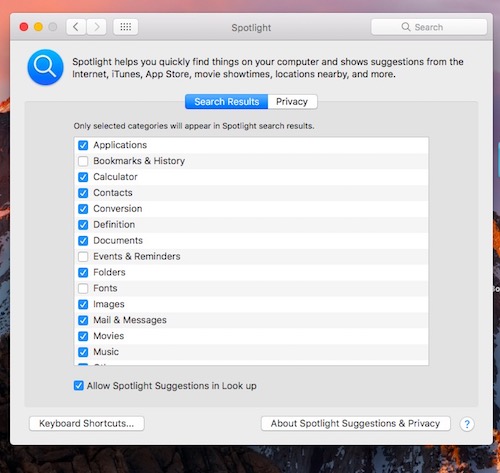Screen dimensions: 500x473
Task: Uncheck the Documents category
Action: 83,241
